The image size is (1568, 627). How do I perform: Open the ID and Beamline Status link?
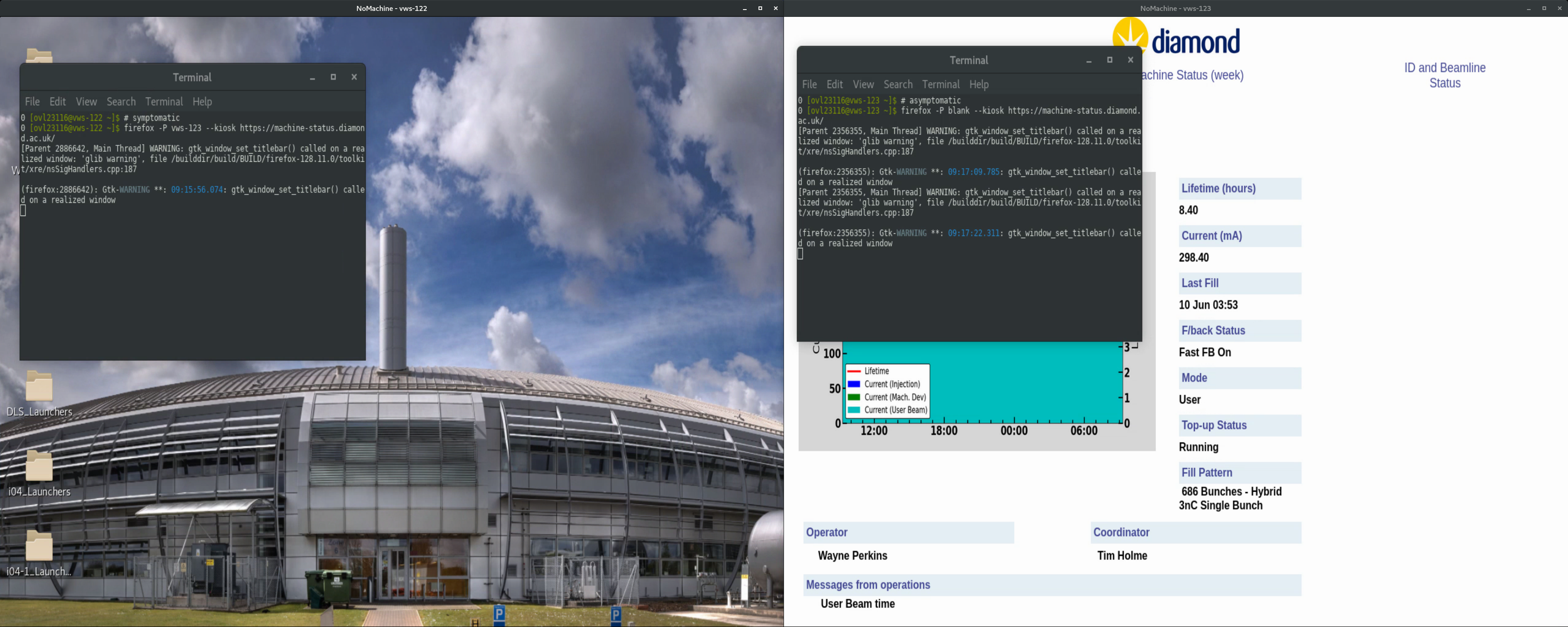tap(1444, 76)
